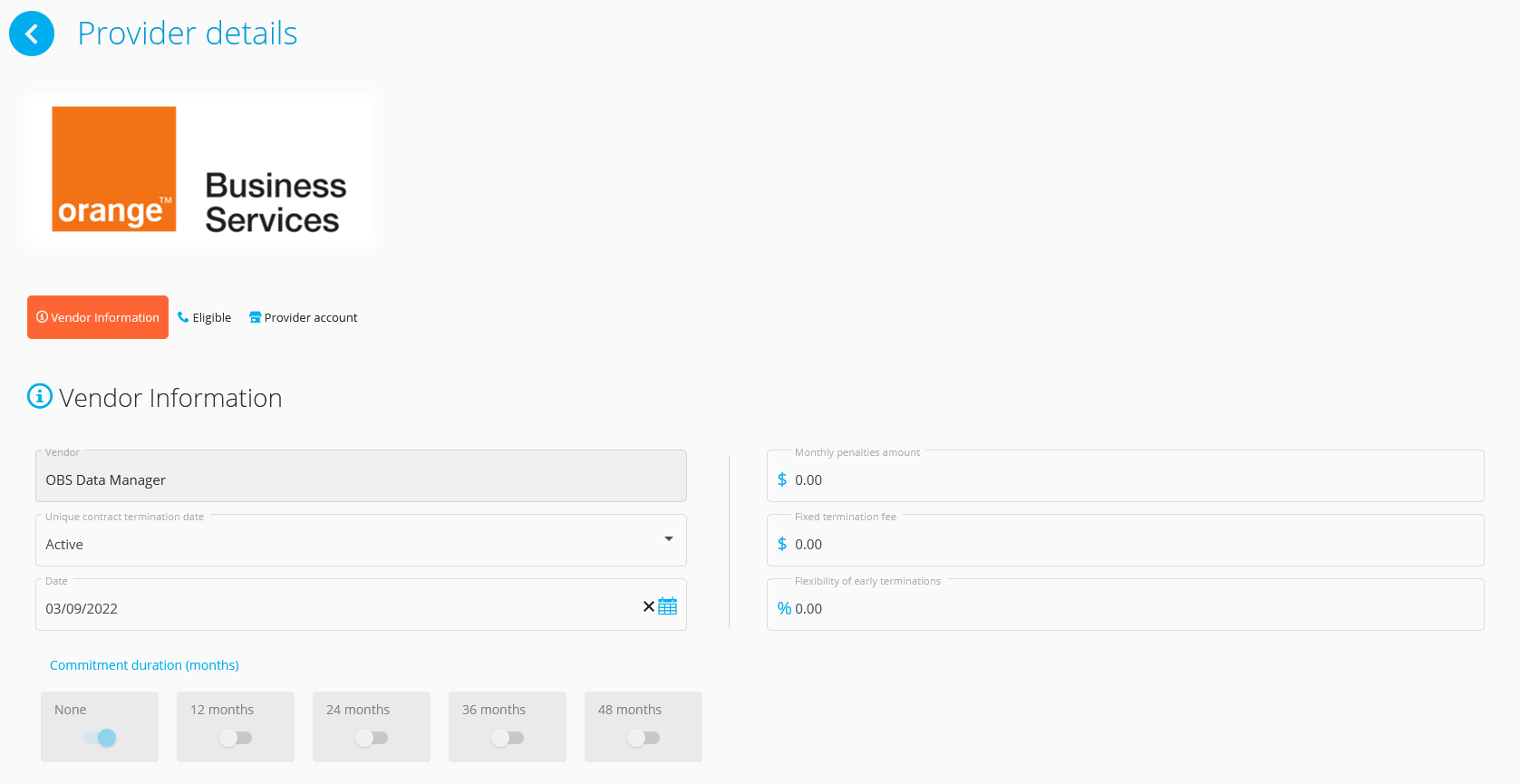The width and height of the screenshot is (1520, 784).
Task: Switch to the Eligible tab
Action: click(205, 317)
